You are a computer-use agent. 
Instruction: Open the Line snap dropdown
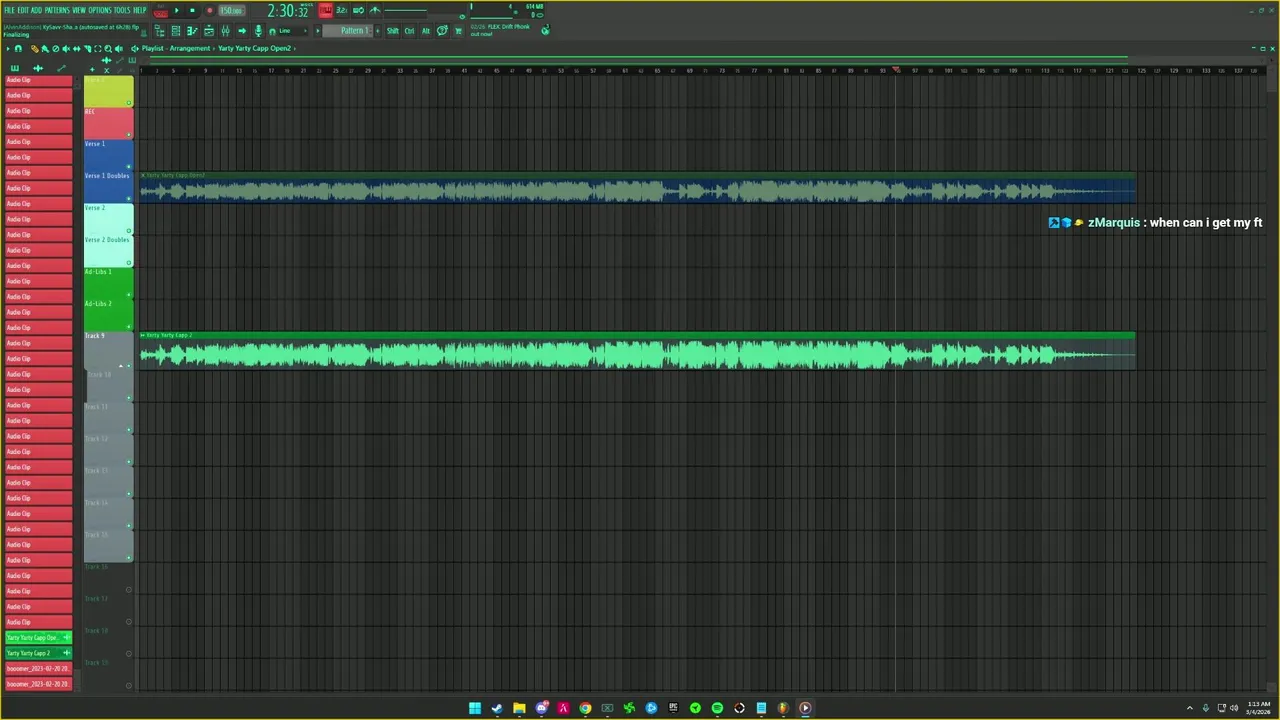[x=292, y=31]
